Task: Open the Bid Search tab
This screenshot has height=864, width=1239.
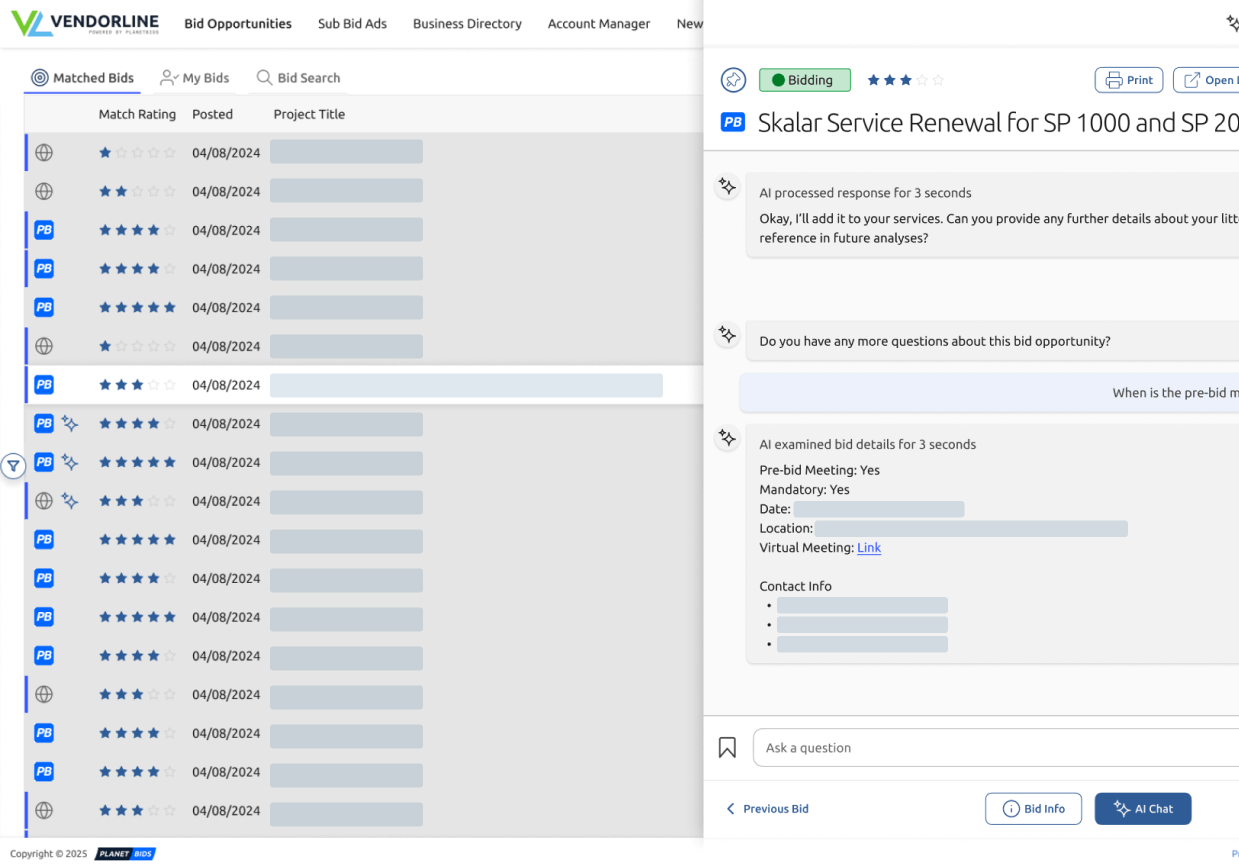Action: 298,78
